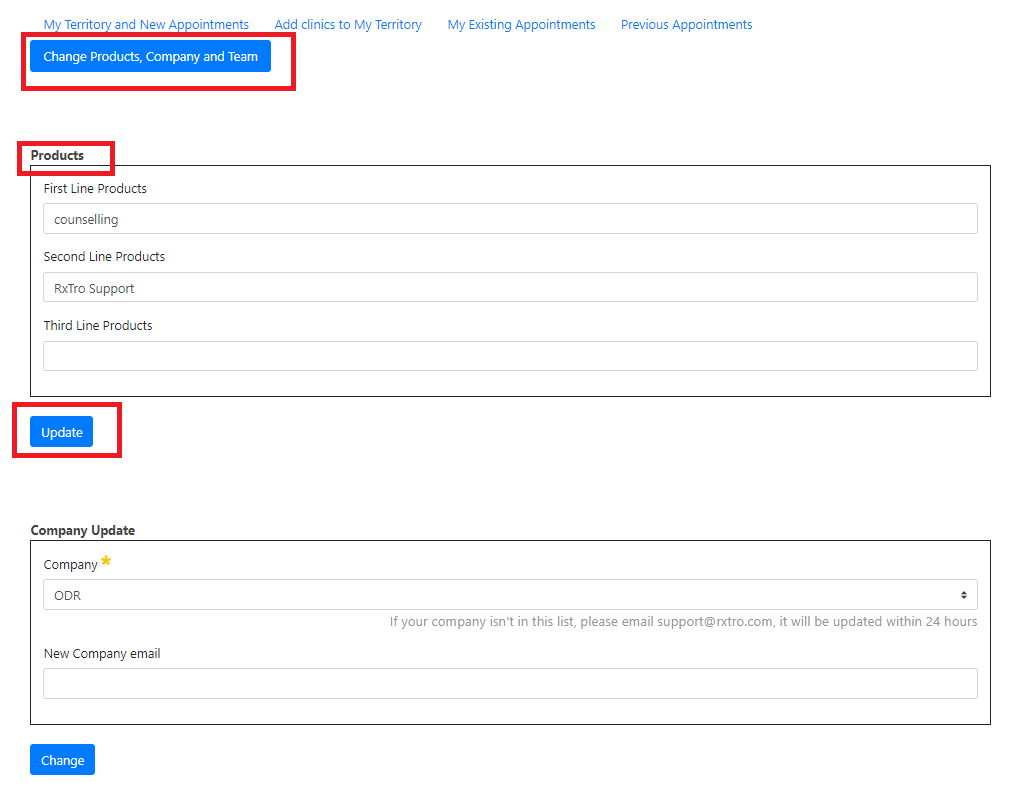Click the Company Update section label
This screenshot has width=1016, height=799.
(x=82, y=529)
